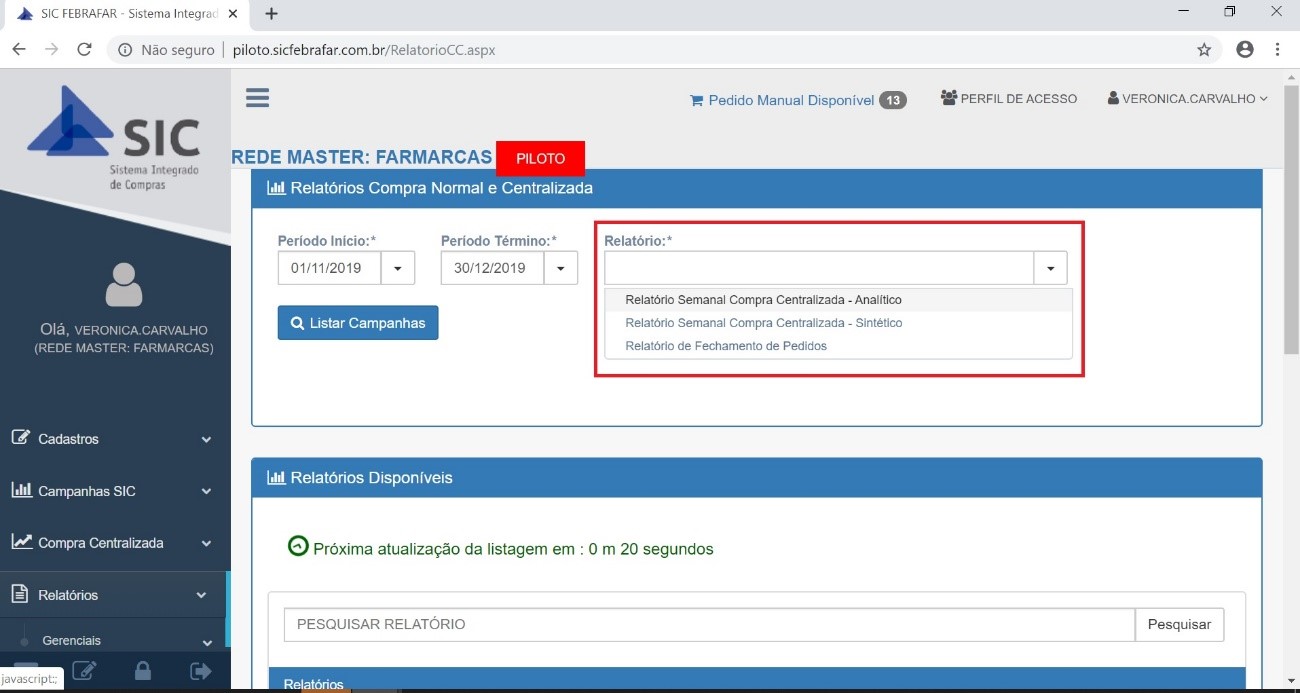
Task: Toggle the hamburger sidebar menu
Action: 257,97
